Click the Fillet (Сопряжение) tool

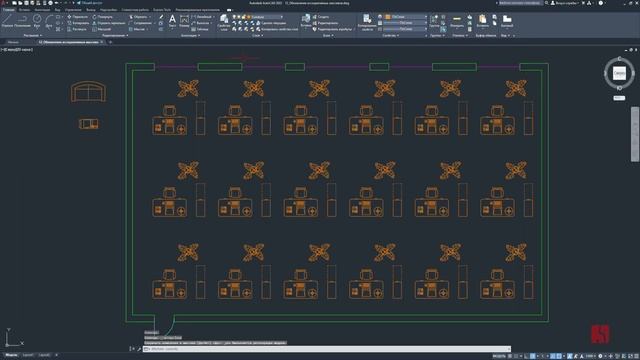click(140, 23)
